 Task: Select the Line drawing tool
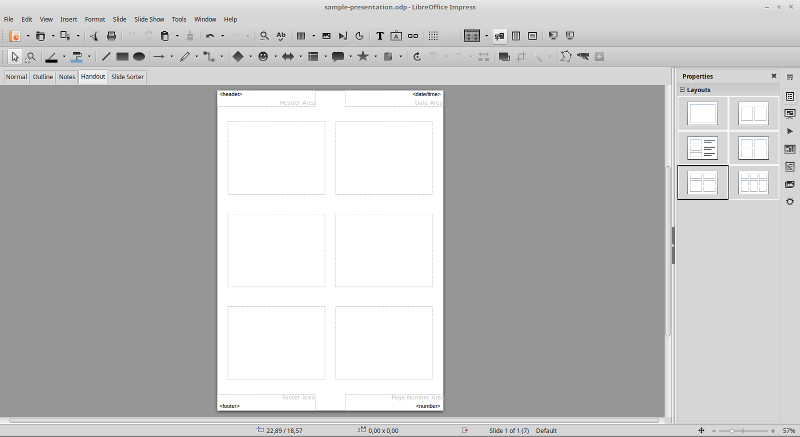(106, 57)
